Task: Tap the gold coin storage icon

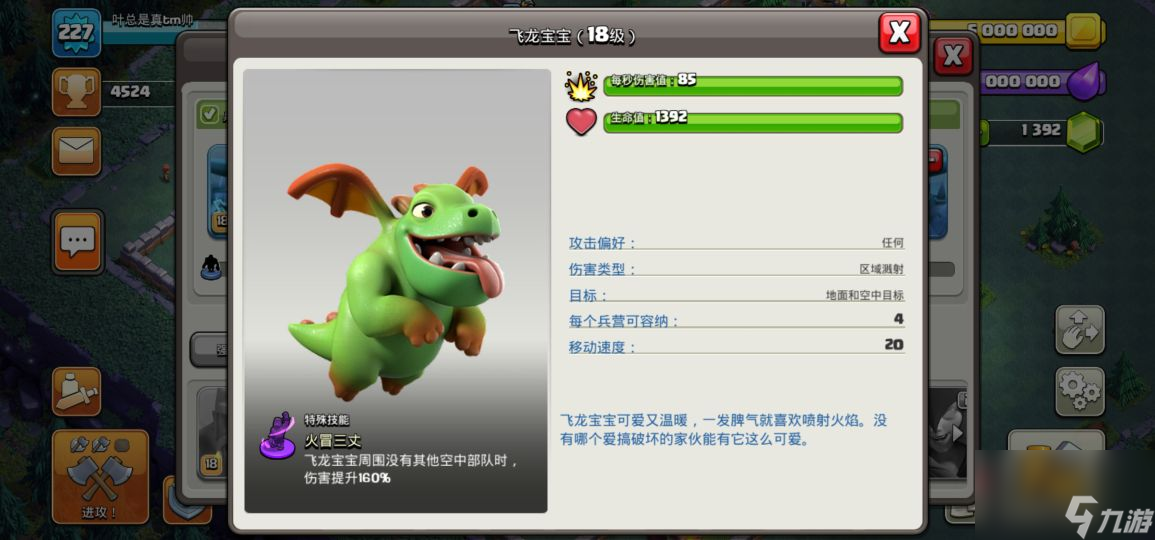Action: (x=1086, y=31)
